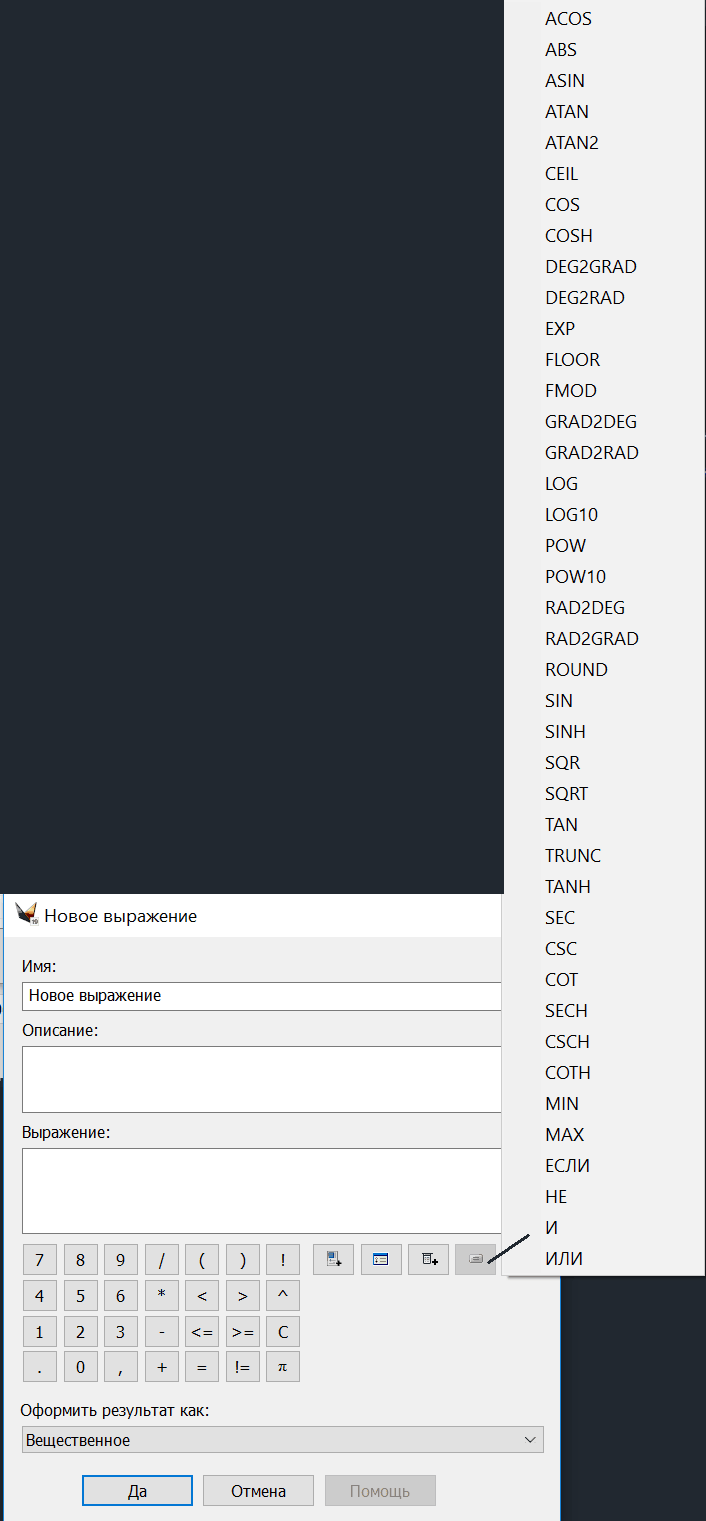Click the functions list icon button
Image resolution: width=706 pixels, height=1521 pixels.
475,1259
